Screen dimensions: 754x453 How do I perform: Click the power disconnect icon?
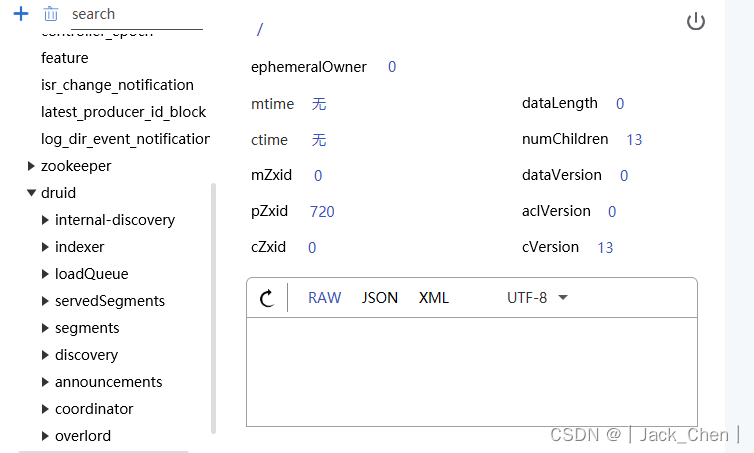click(x=695, y=22)
